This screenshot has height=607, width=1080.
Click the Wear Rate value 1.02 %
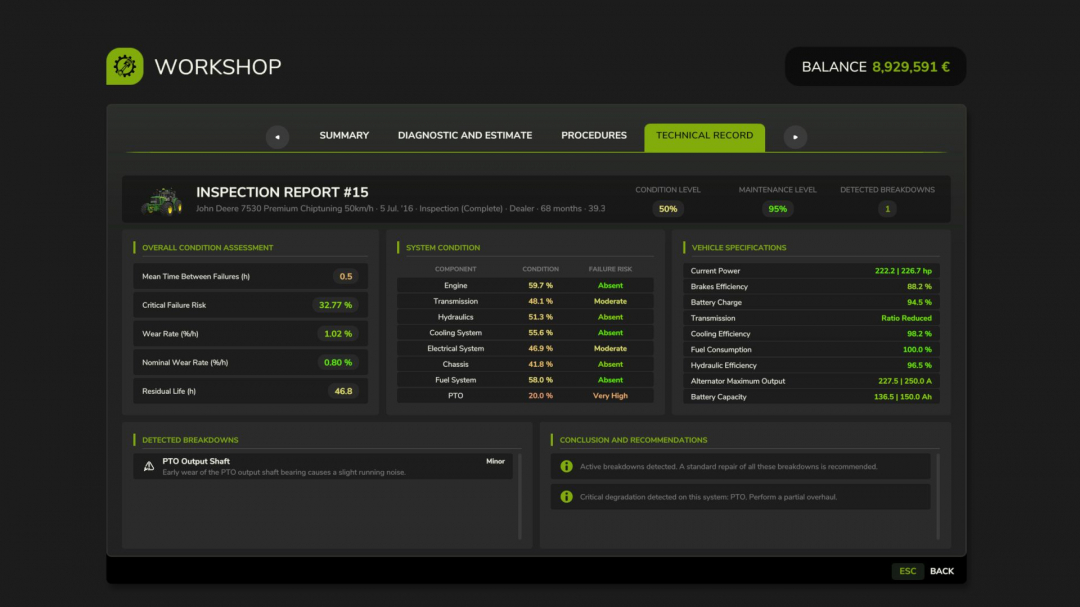pyautogui.click(x=338, y=333)
